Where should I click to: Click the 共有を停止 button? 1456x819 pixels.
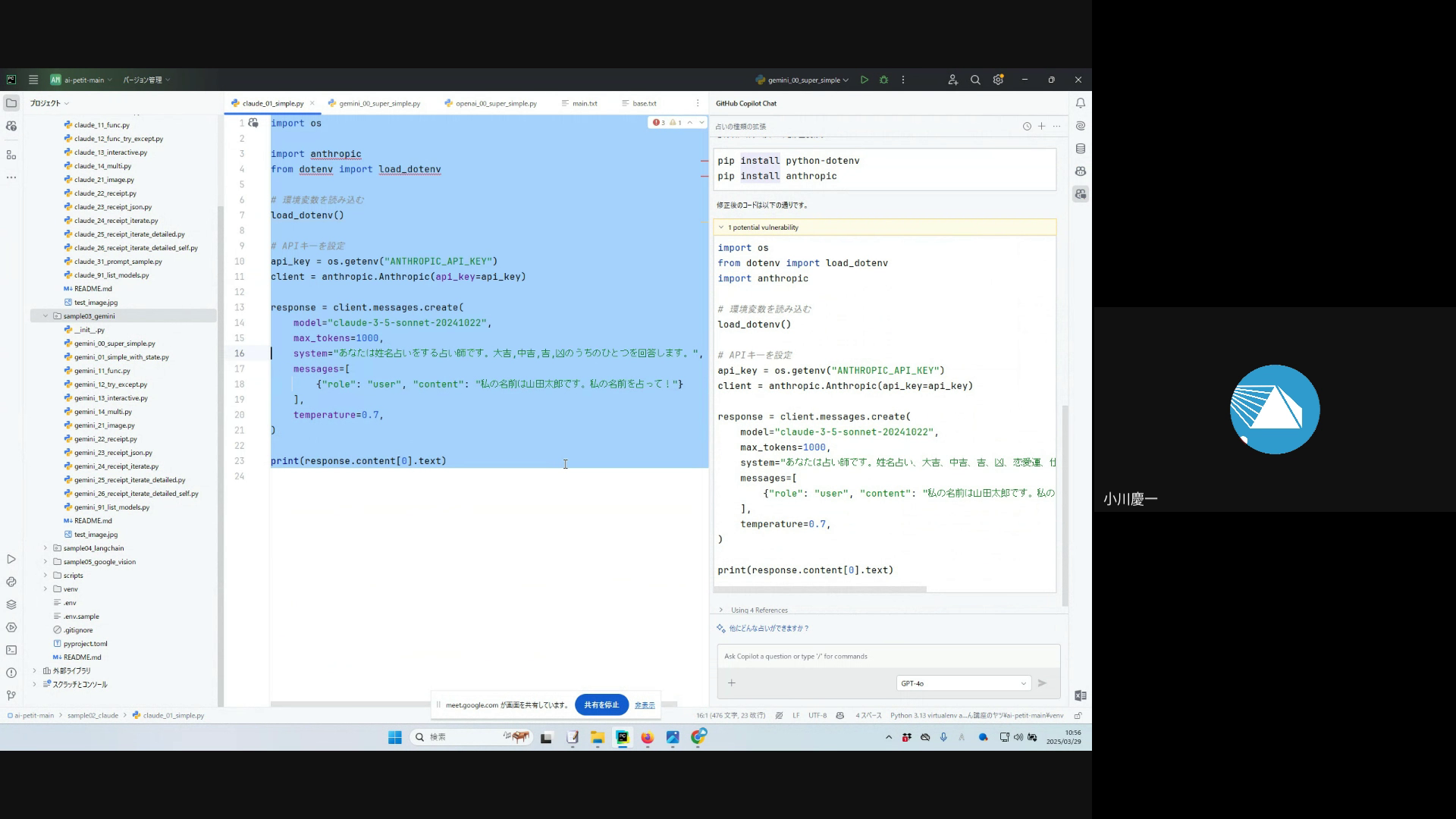(601, 704)
